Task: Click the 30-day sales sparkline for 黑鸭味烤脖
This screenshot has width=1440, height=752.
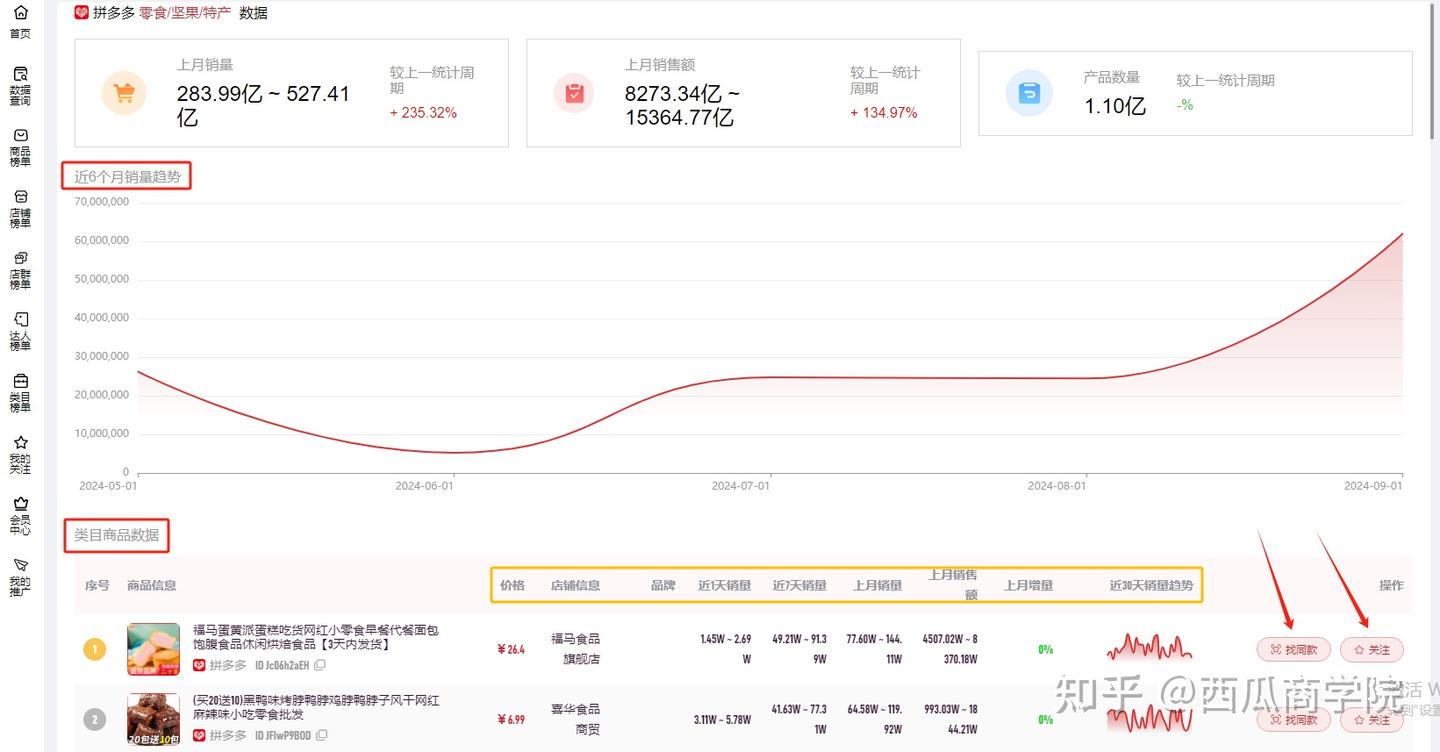Action: point(1150,717)
